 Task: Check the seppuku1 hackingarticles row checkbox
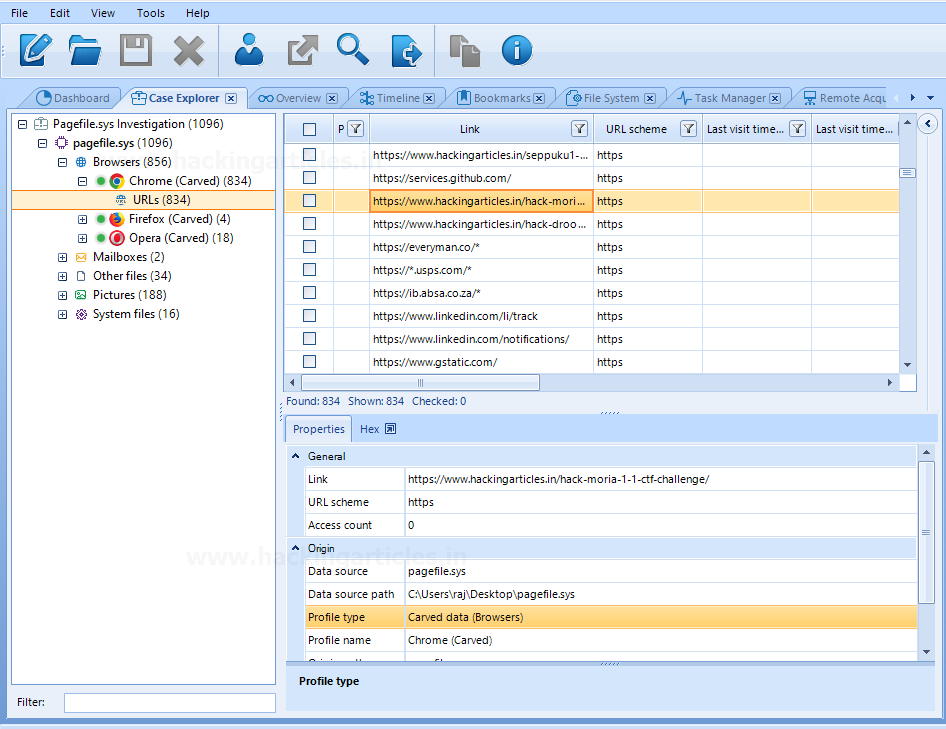(310, 154)
